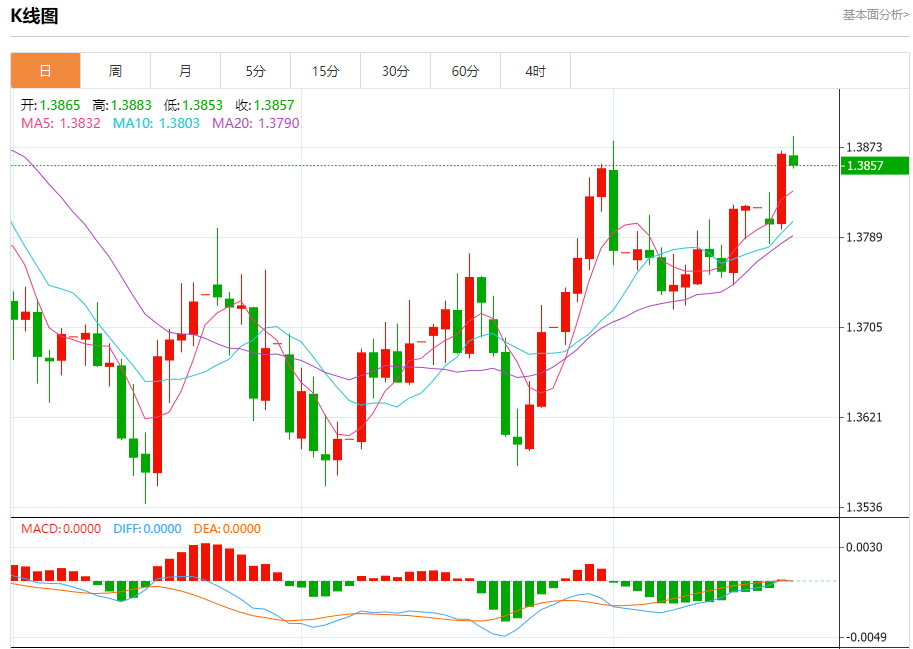Click the 1.3536 price axis label
Screen dimensions: 913x649
[864, 508]
